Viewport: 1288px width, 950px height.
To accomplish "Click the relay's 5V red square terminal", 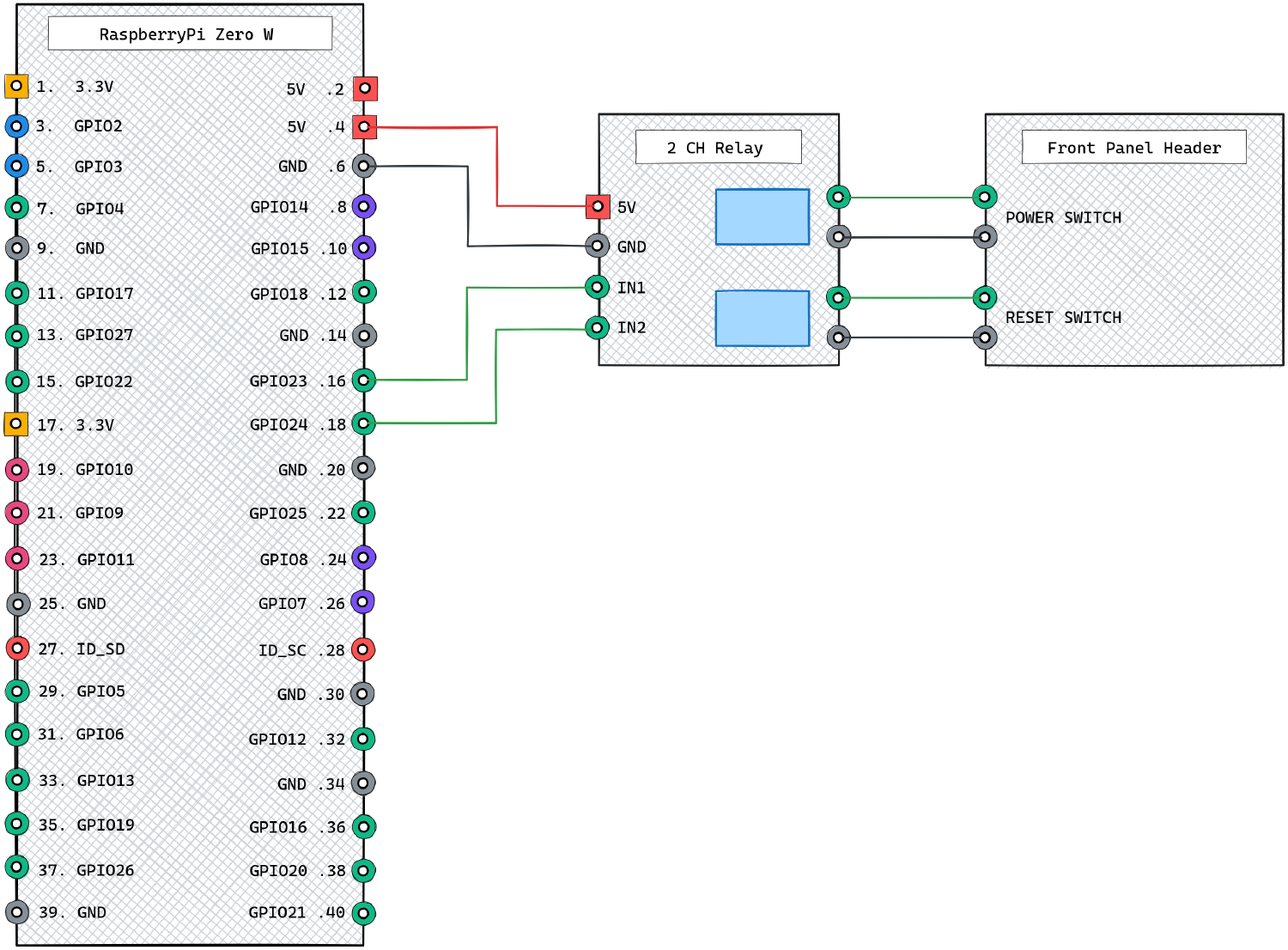I will pos(598,206).
